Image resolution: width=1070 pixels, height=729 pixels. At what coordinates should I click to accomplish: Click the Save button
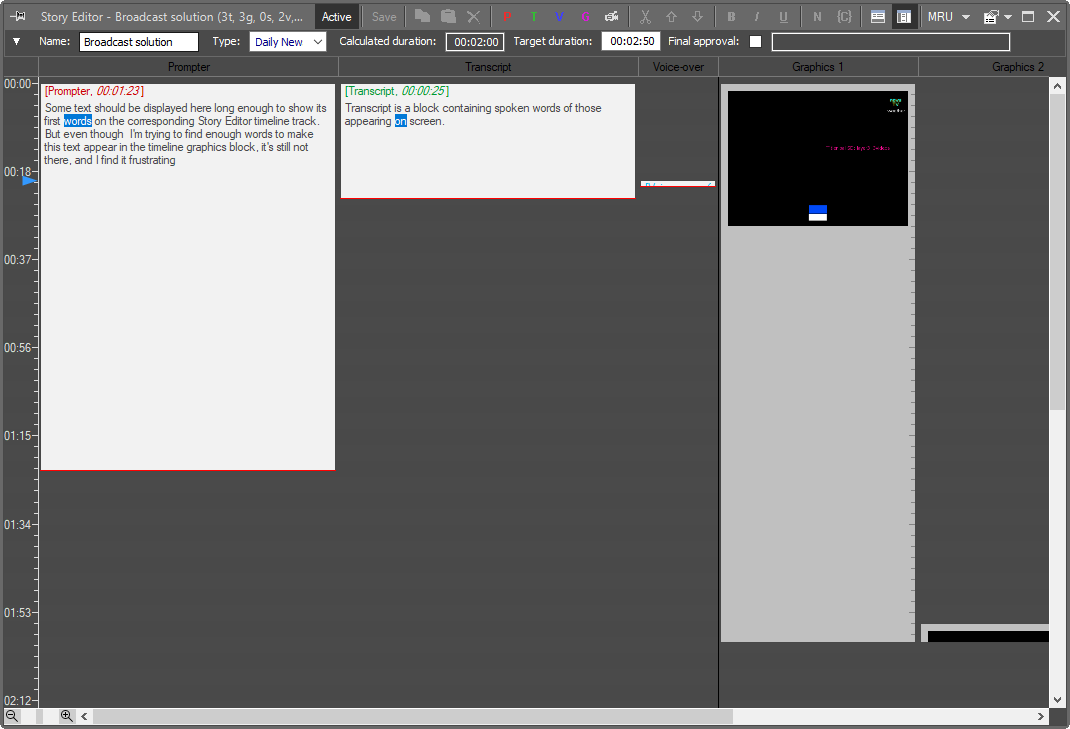coord(384,16)
